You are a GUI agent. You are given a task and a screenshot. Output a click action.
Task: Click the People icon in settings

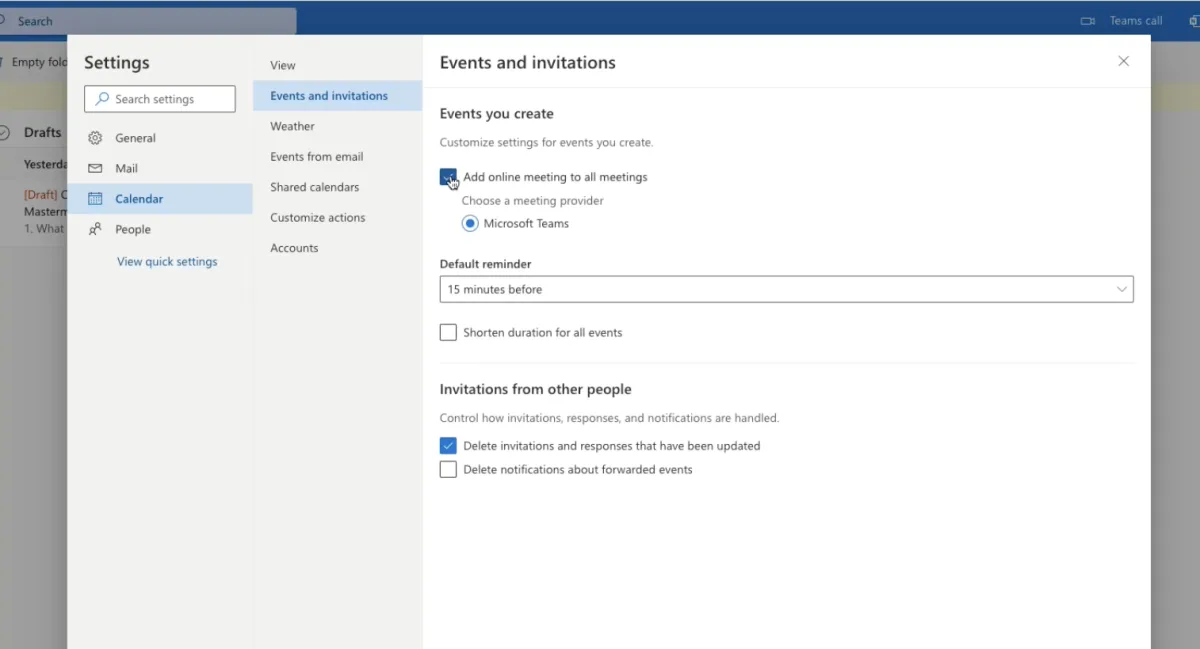(95, 229)
